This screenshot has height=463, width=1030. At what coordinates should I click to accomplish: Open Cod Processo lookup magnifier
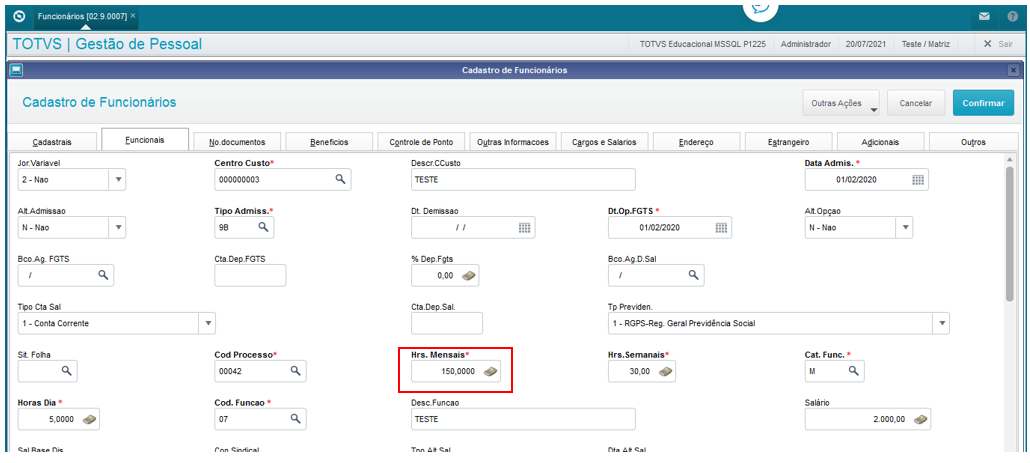click(x=295, y=371)
